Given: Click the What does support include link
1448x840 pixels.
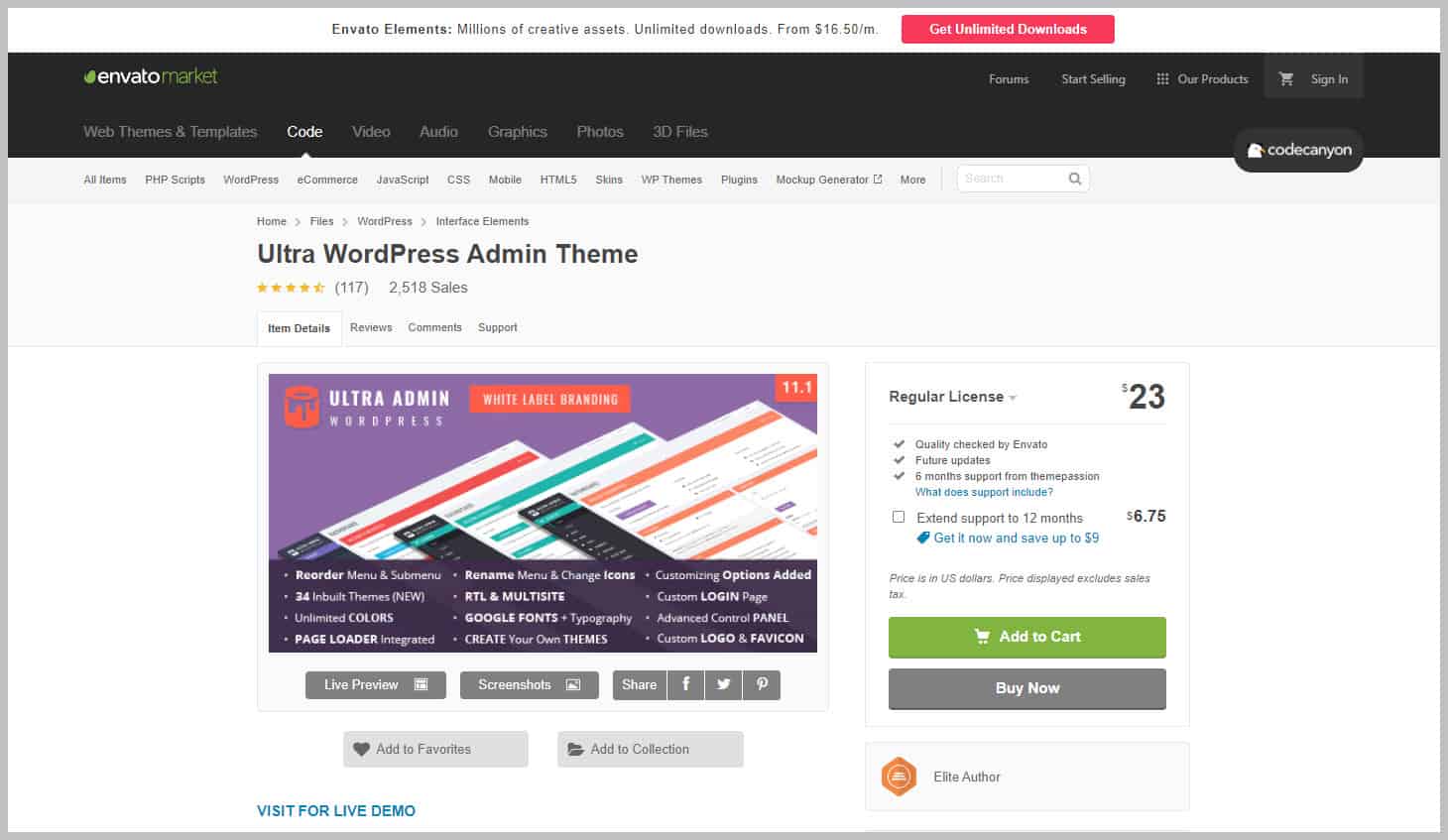Looking at the screenshot, I should point(984,492).
